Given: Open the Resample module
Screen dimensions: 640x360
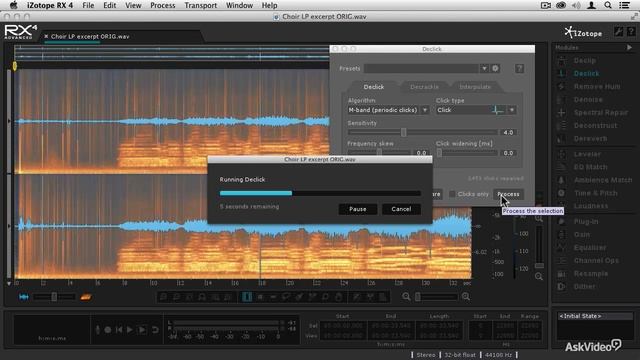Looking at the screenshot, I should tap(591, 273).
